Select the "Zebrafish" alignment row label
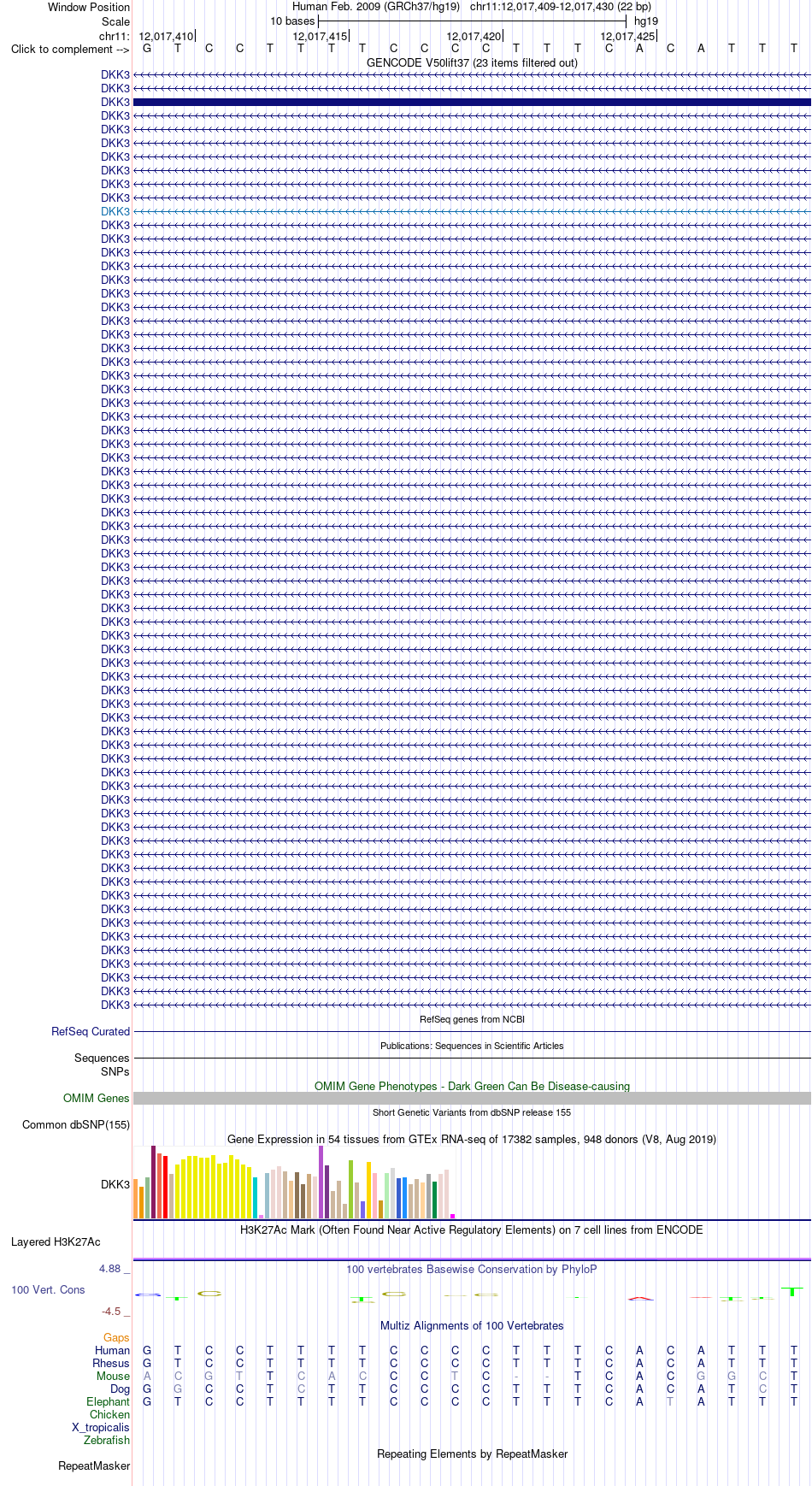Image resolution: width=812 pixels, height=1486 pixels. click(107, 1440)
